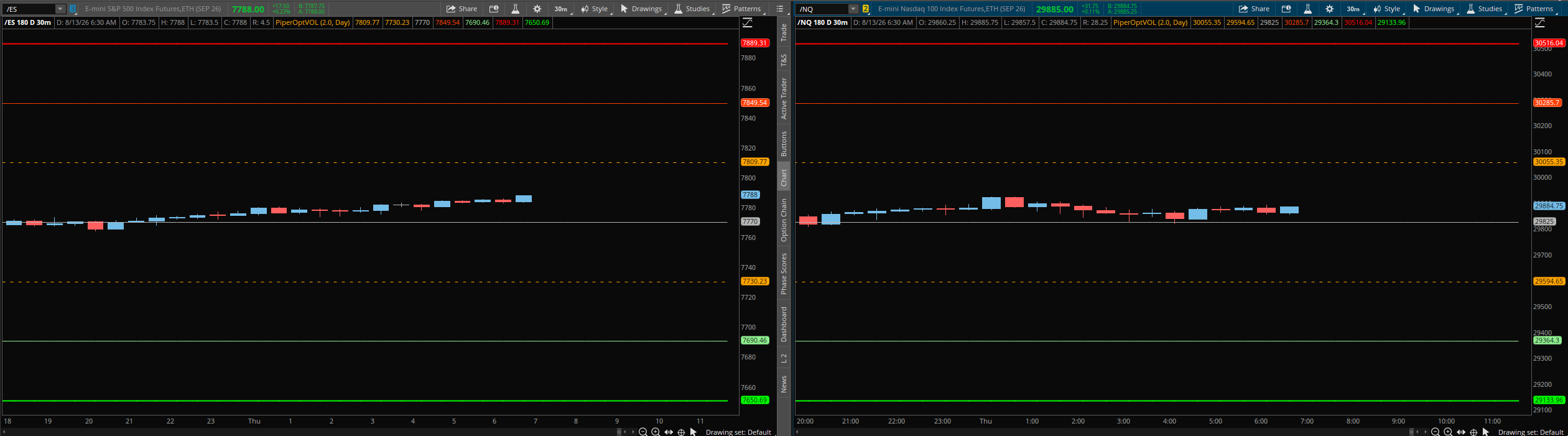Select the pointer cursor tool on /NQ chart

pos(1486,432)
